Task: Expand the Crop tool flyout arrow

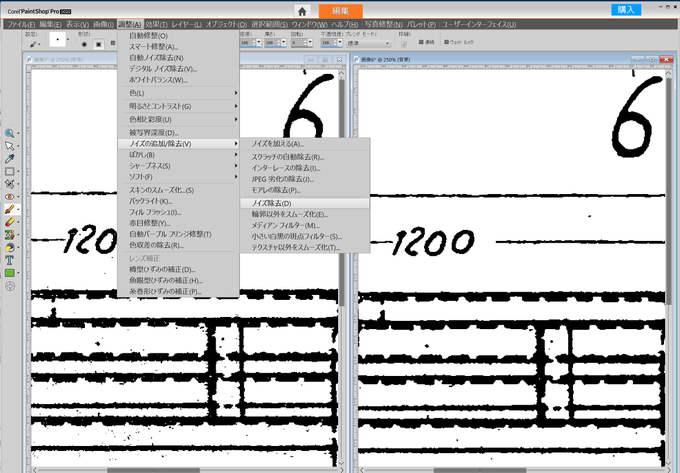Action: pyautogui.click(x=18, y=184)
